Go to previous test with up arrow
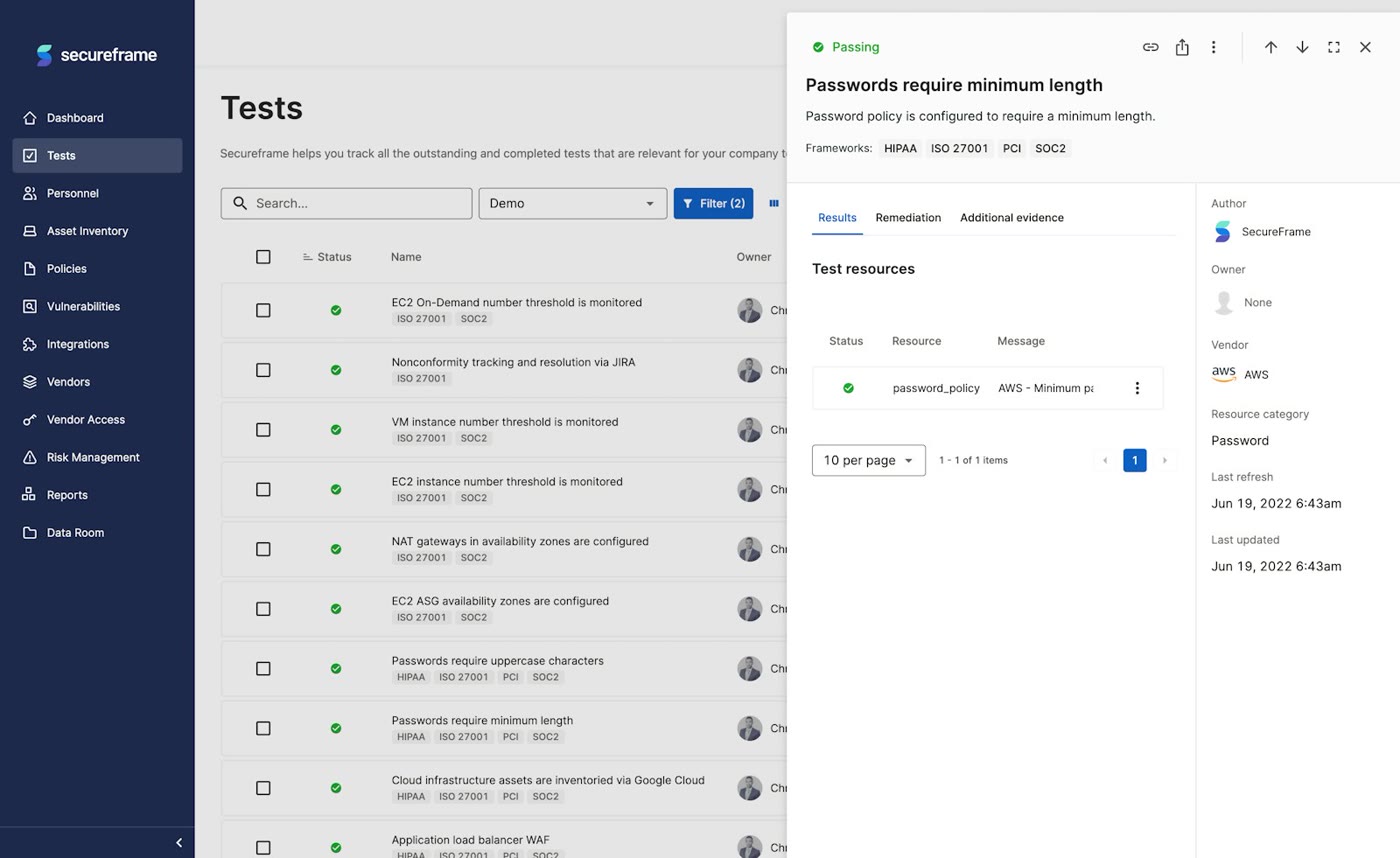This screenshot has width=1400, height=858. point(1270,47)
